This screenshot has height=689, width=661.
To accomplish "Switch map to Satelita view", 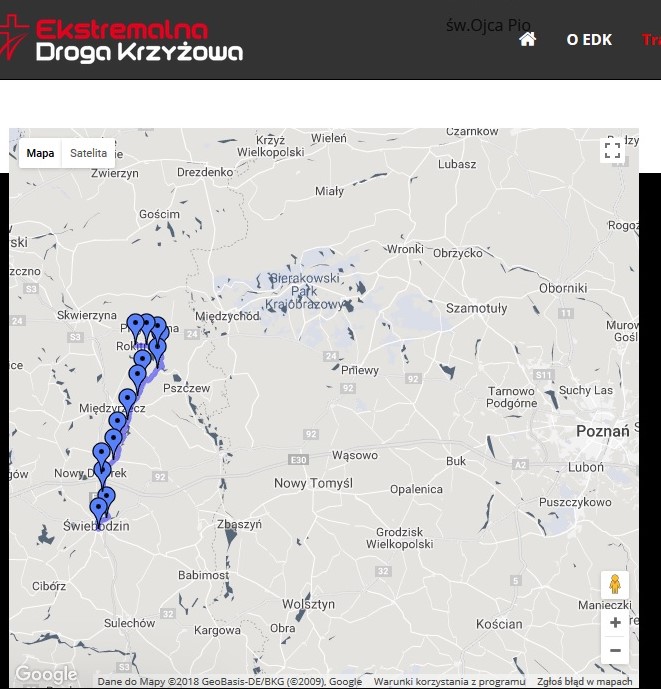I will pyautogui.click(x=88, y=153).
